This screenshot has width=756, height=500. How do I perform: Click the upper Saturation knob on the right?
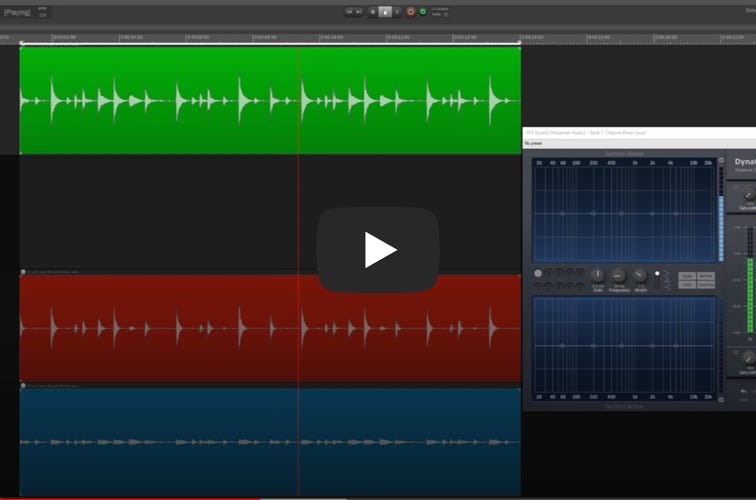coord(746,195)
